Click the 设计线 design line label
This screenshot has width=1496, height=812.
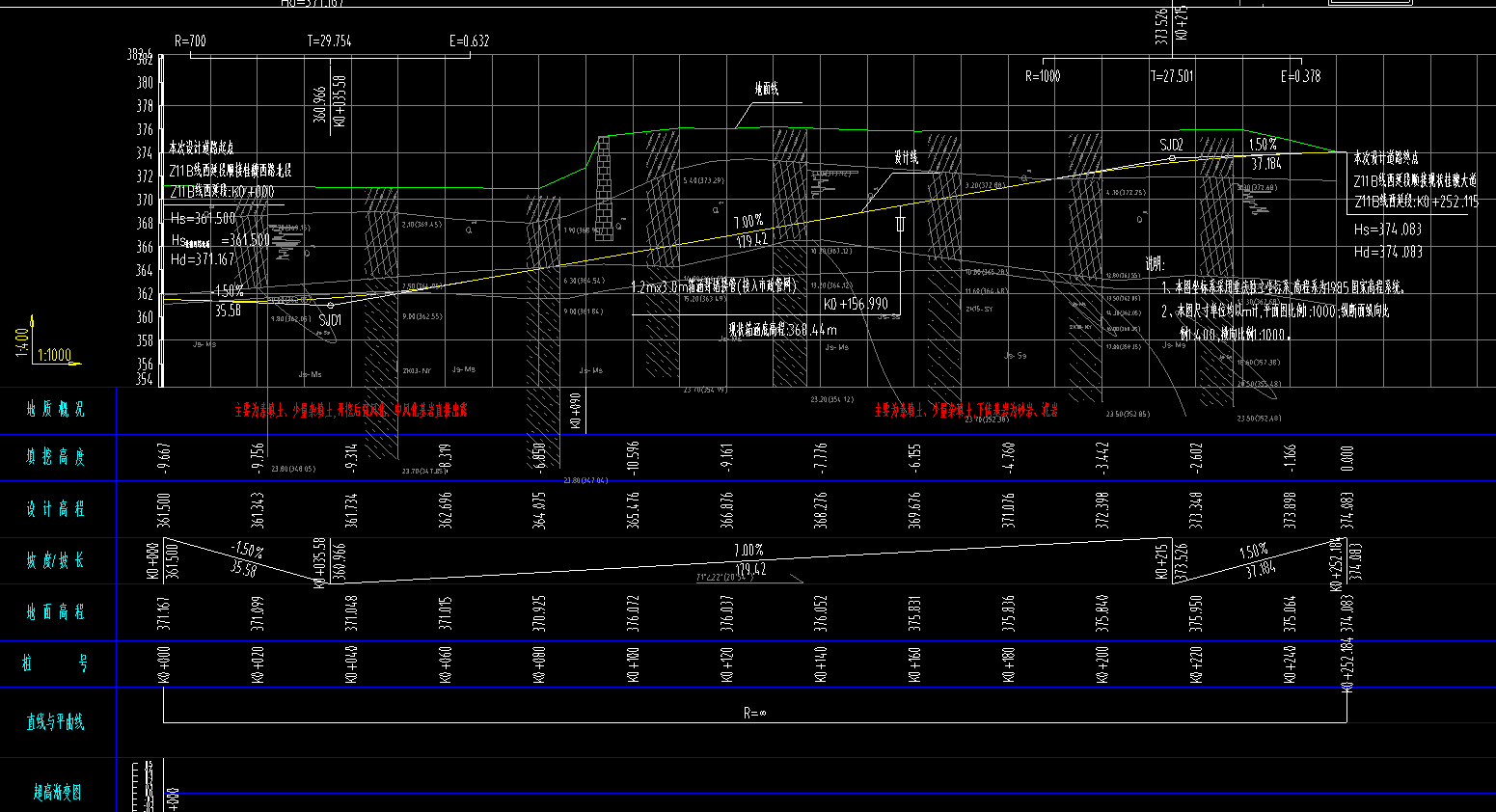tap(906, 158)
